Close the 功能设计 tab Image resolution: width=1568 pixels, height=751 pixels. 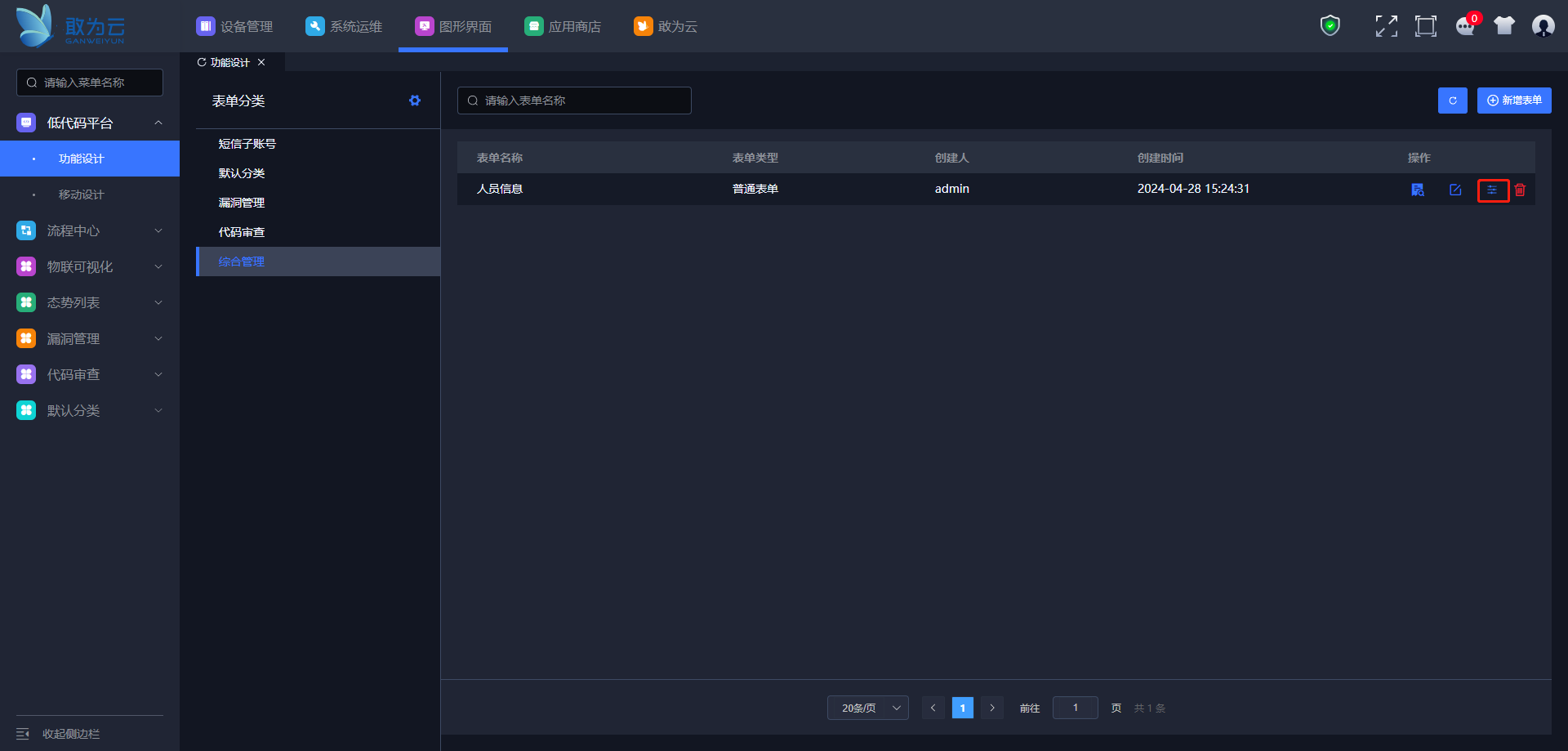click(x=261, y=62)
